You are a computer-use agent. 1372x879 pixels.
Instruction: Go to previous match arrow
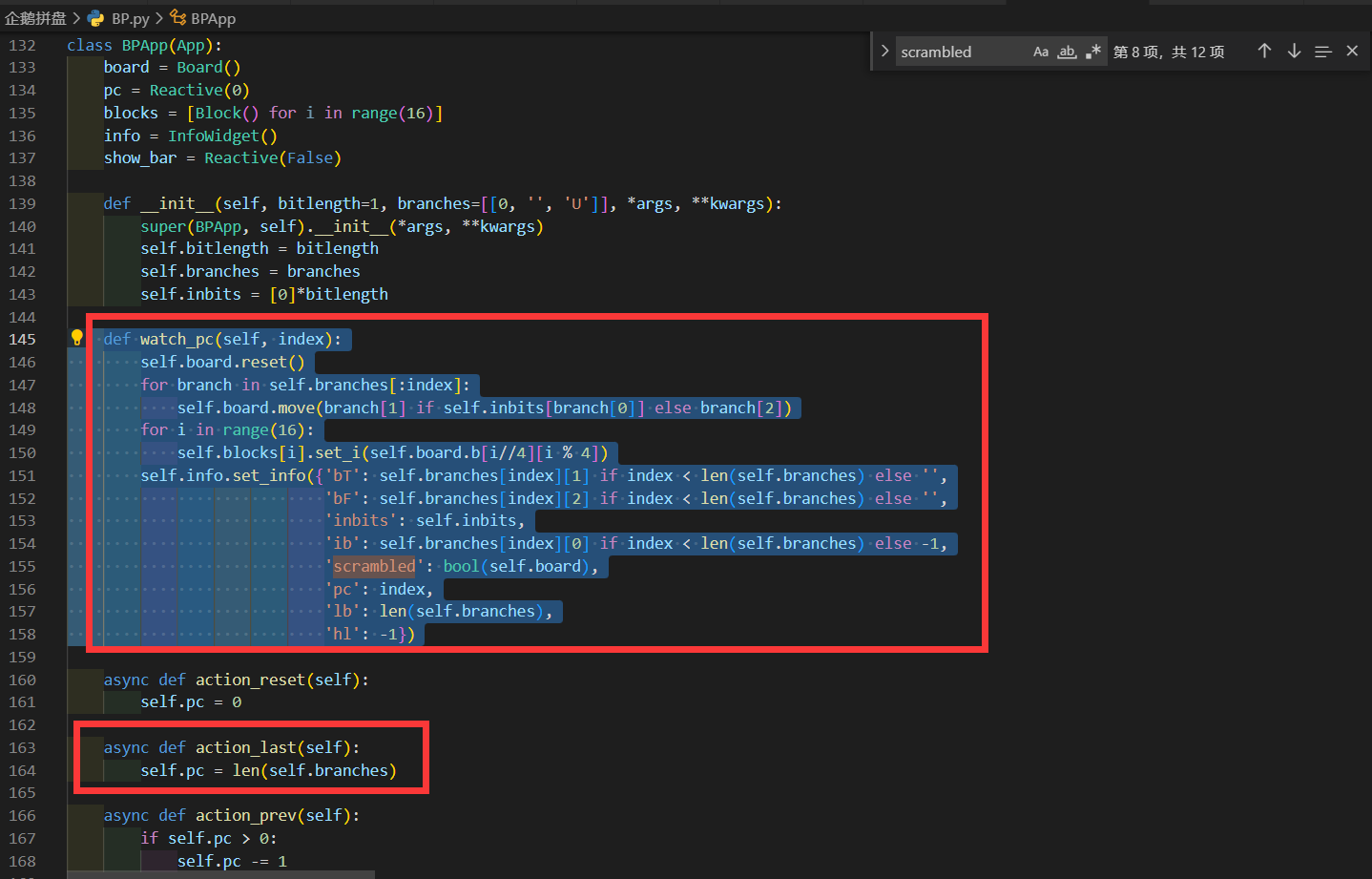click(1264, 52)
